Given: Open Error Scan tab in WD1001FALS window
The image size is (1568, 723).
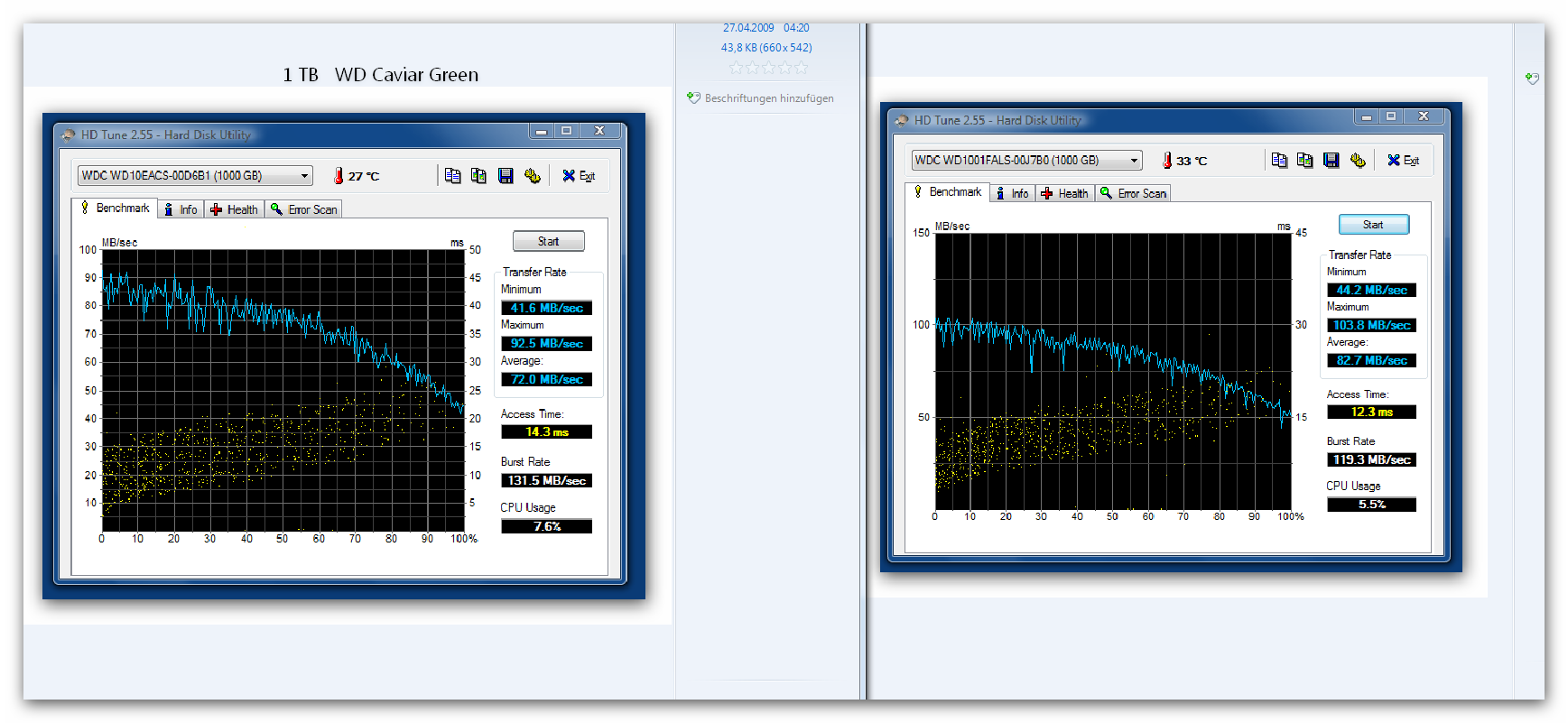Looking at the screenshot, I should (x=1134, y=193).
